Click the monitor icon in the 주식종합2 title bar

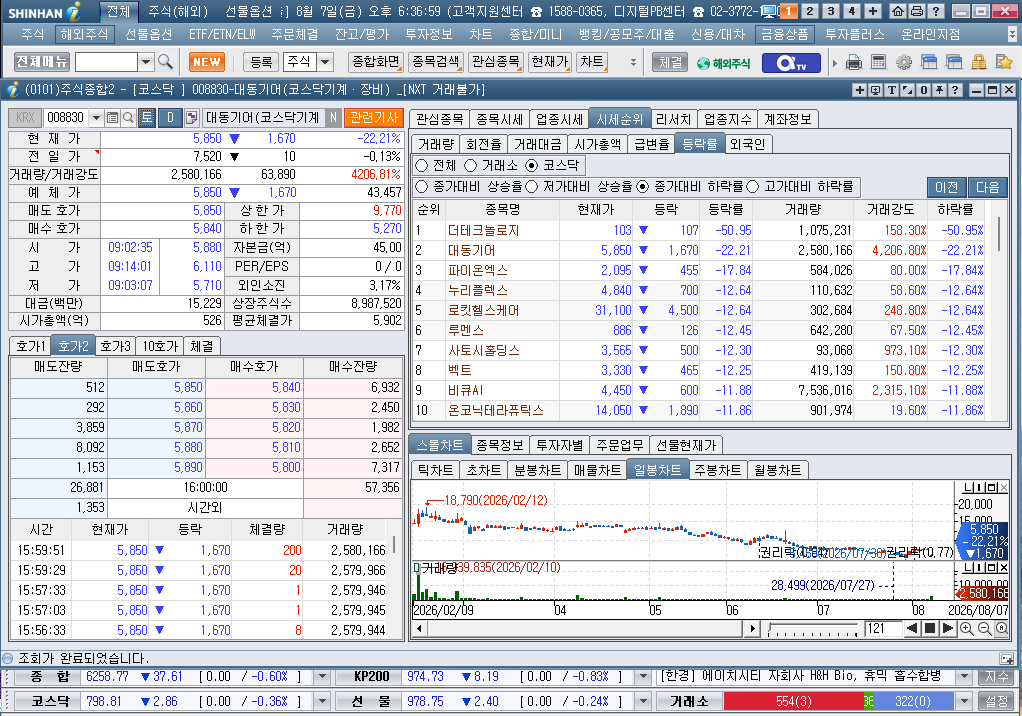pos(875,90)
